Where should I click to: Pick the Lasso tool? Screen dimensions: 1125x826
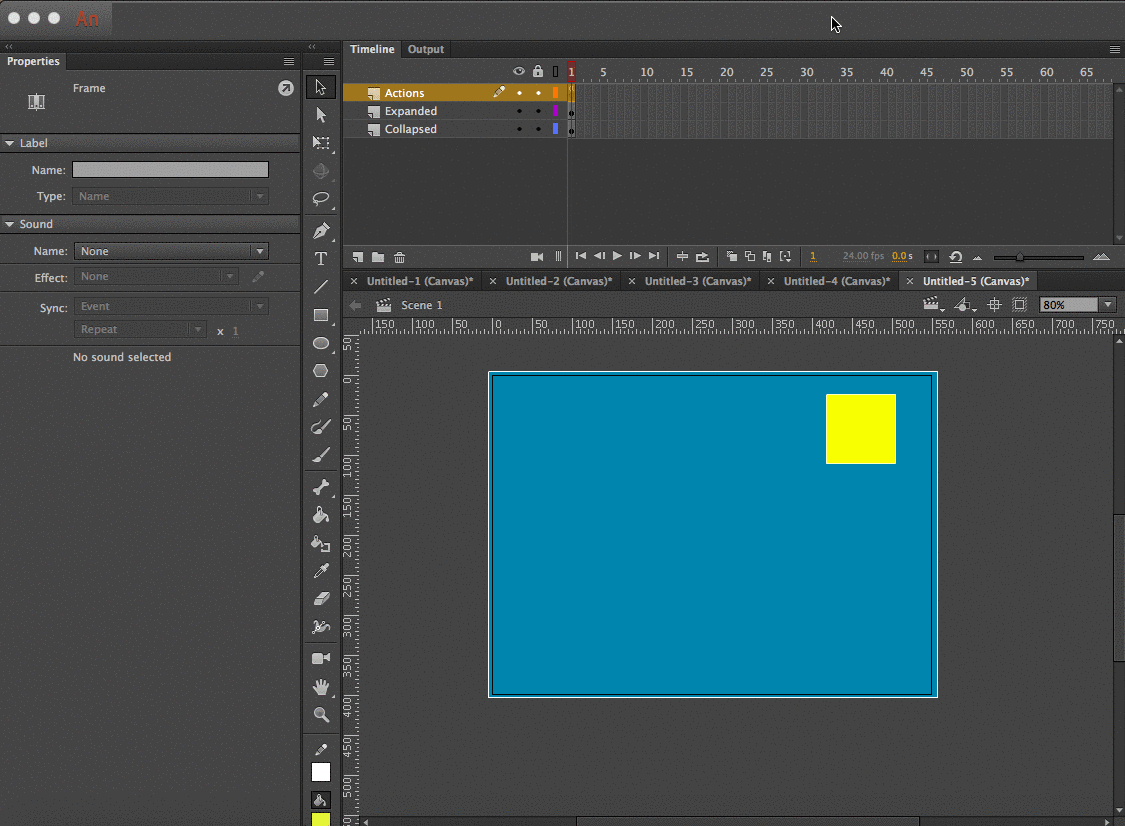320,198
